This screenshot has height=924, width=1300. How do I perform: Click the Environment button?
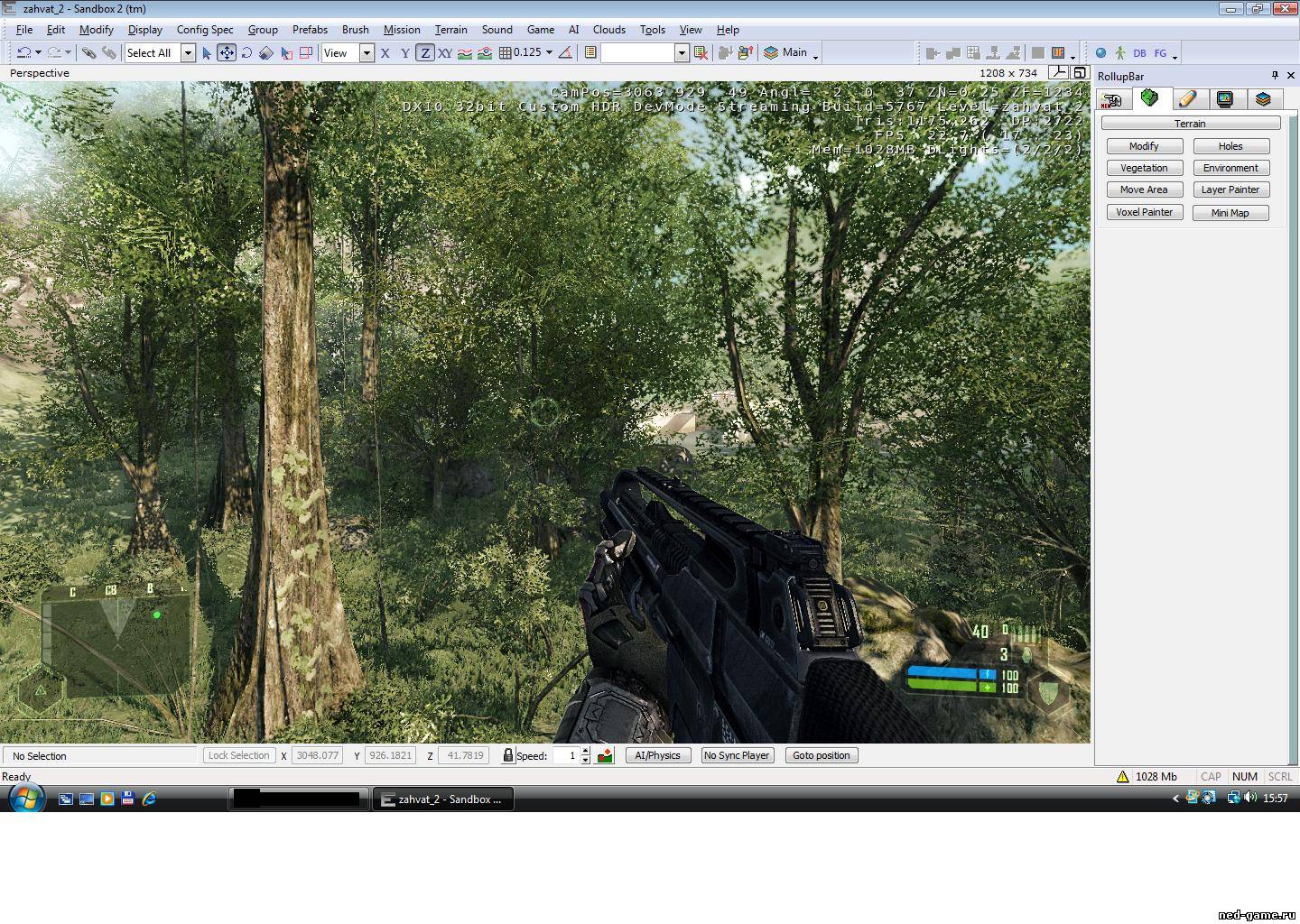(1230, 168)
